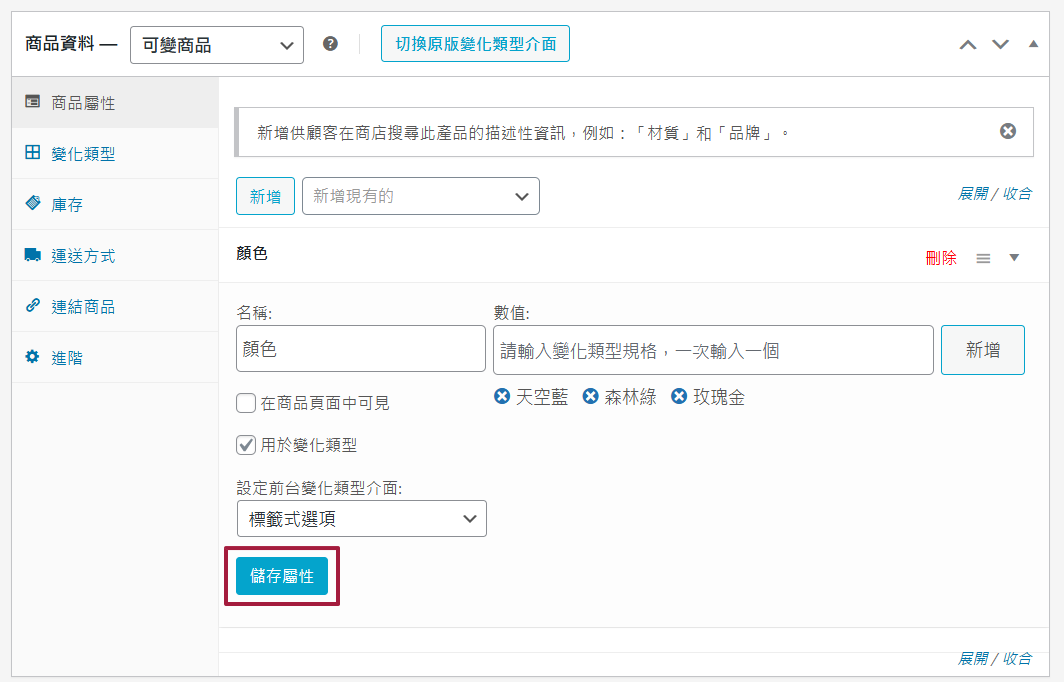Remove the 森林綠 value tag
The image size is (1064, 682).
pos(591,397)
